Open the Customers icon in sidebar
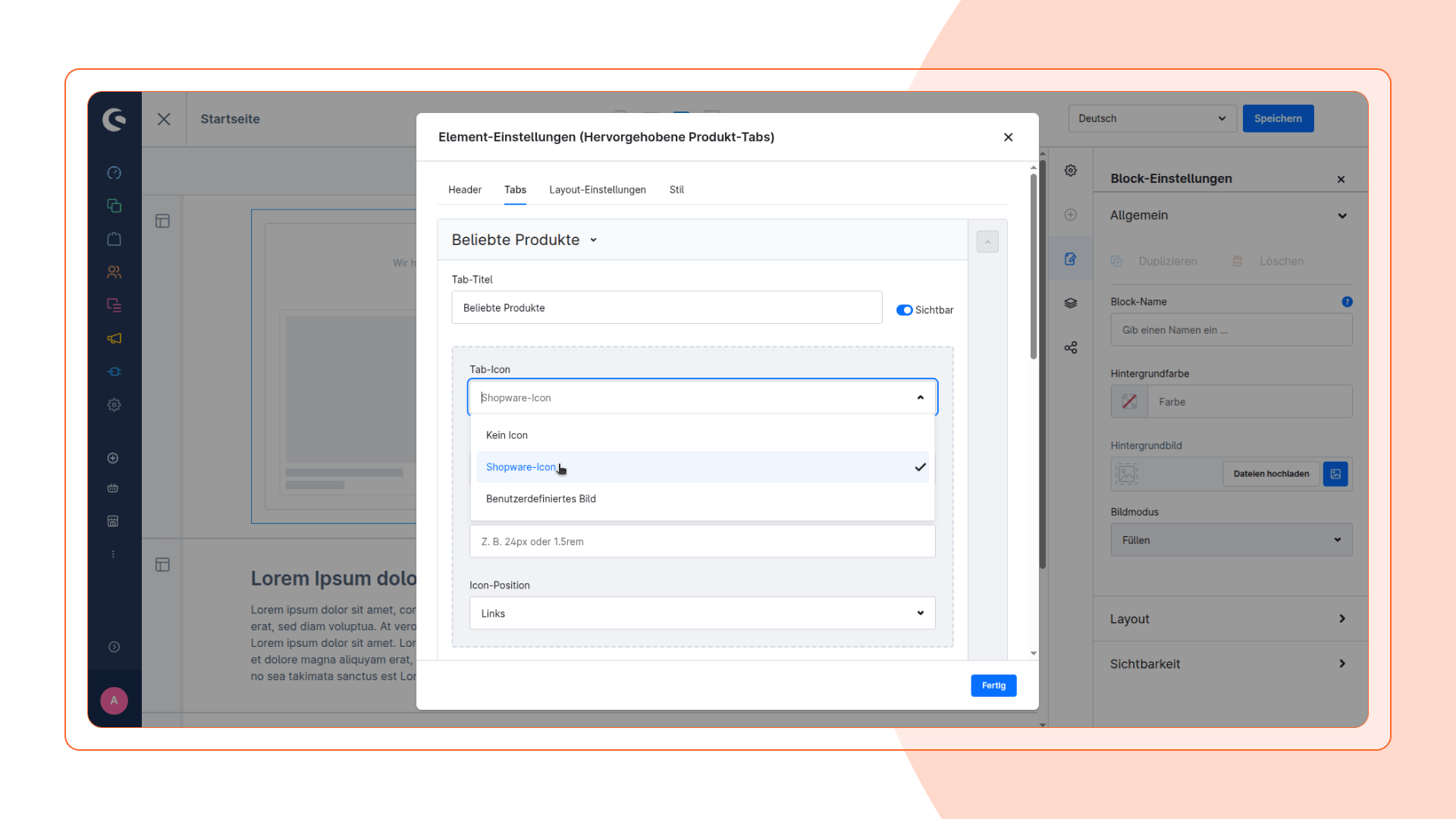 (x=114, y=271)
